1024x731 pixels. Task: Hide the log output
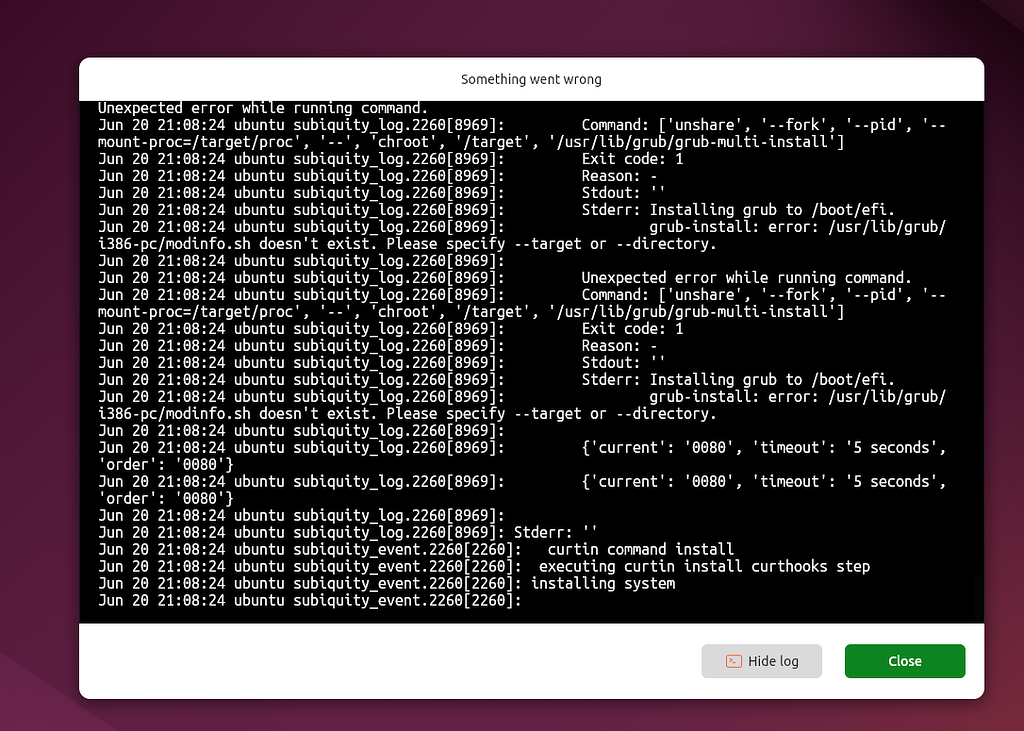[x=762, y=661]
